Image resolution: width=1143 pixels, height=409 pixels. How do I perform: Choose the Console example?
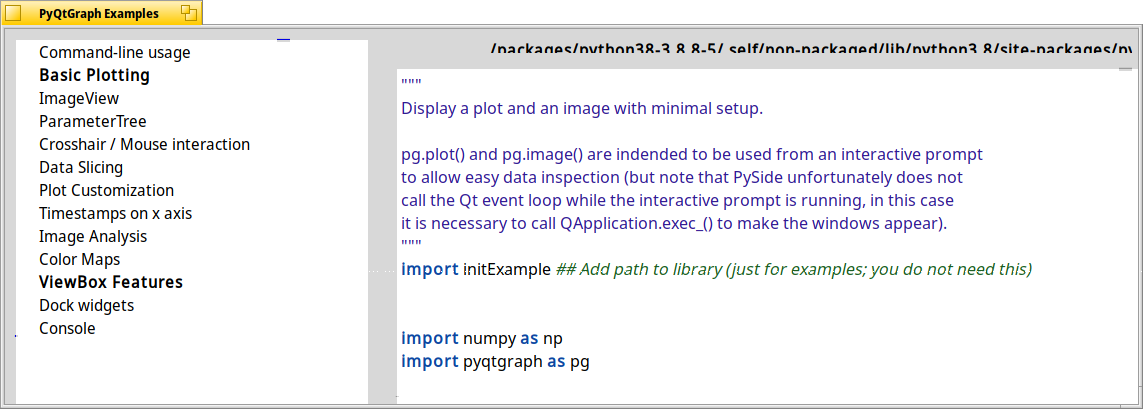[x=67, y=328]
